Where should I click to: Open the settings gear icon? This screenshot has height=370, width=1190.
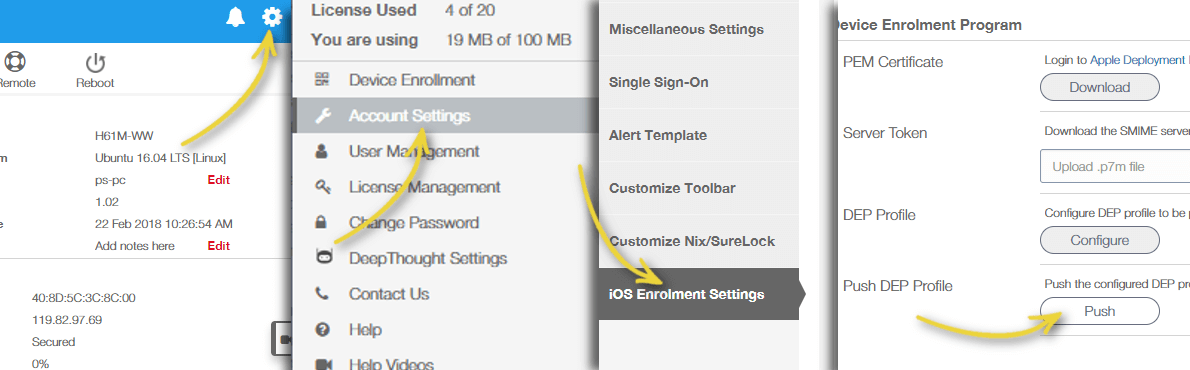pyautogui.click(x=272, y=17)
